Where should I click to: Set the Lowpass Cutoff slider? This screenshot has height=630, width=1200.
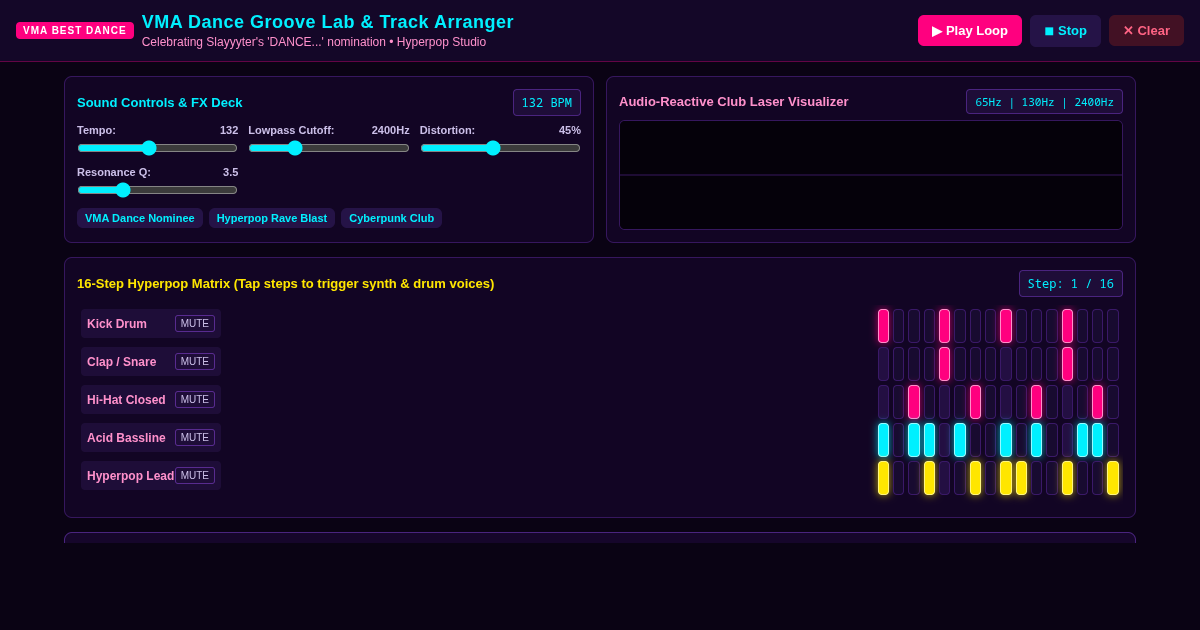click(329, 148)
